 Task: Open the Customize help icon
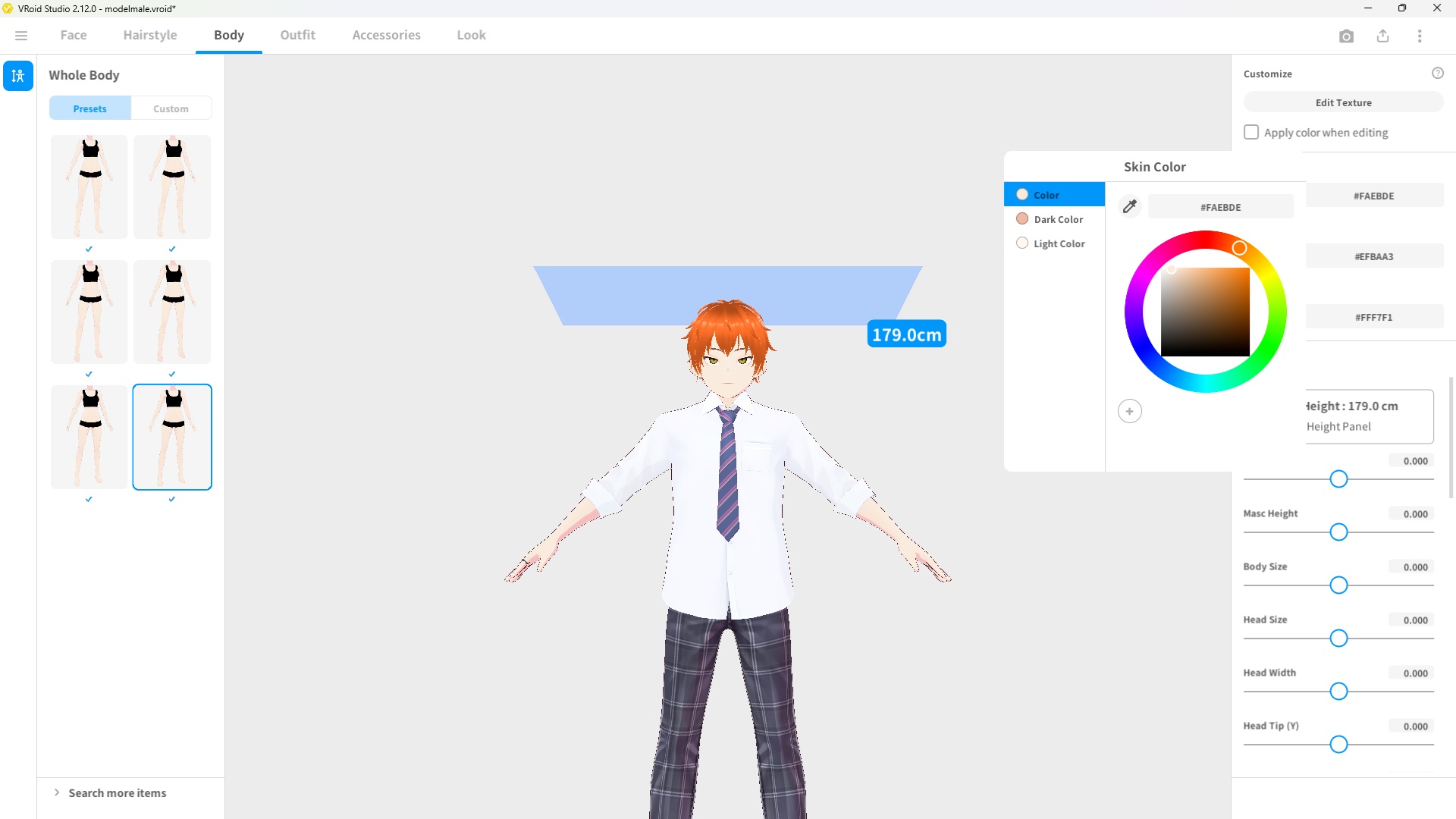pyautogui.click(x=1439, y=73)
